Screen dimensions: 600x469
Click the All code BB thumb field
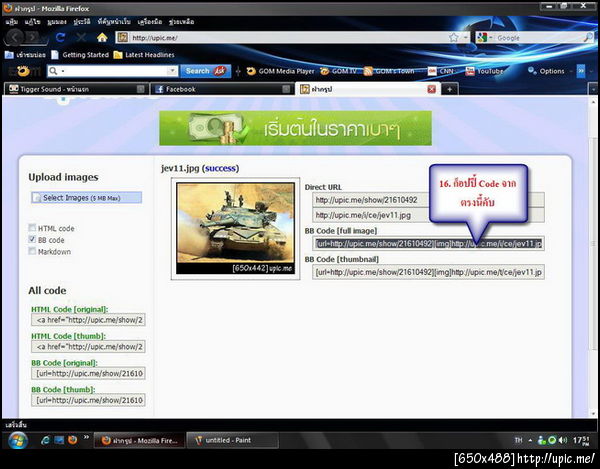click(88, 400)
